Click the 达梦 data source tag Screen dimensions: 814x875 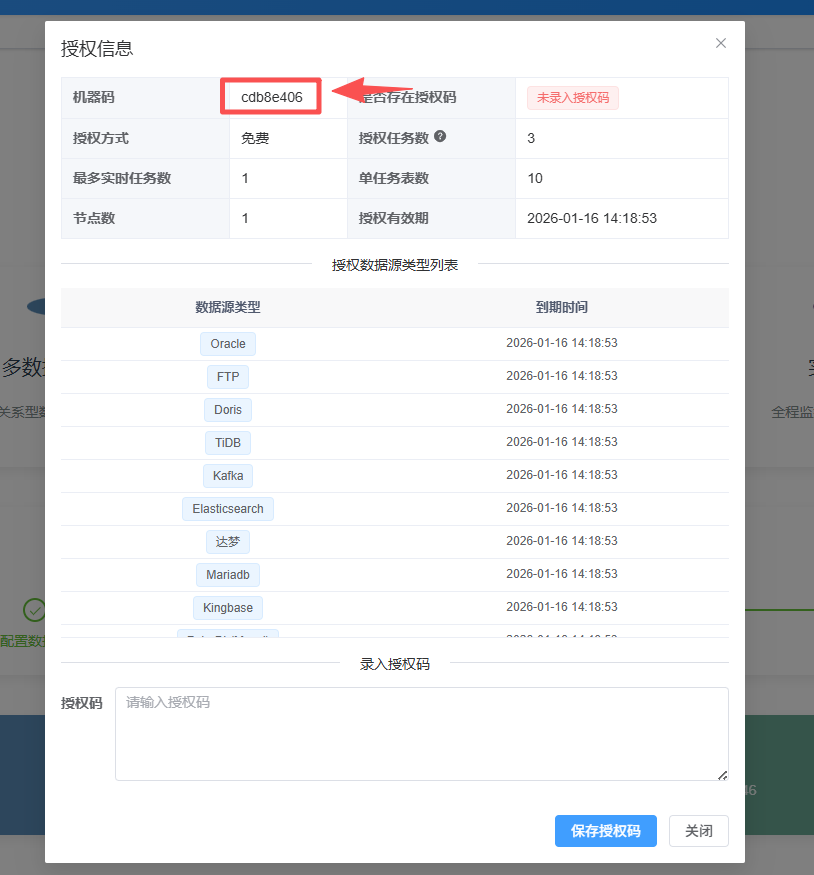point(228,542)
